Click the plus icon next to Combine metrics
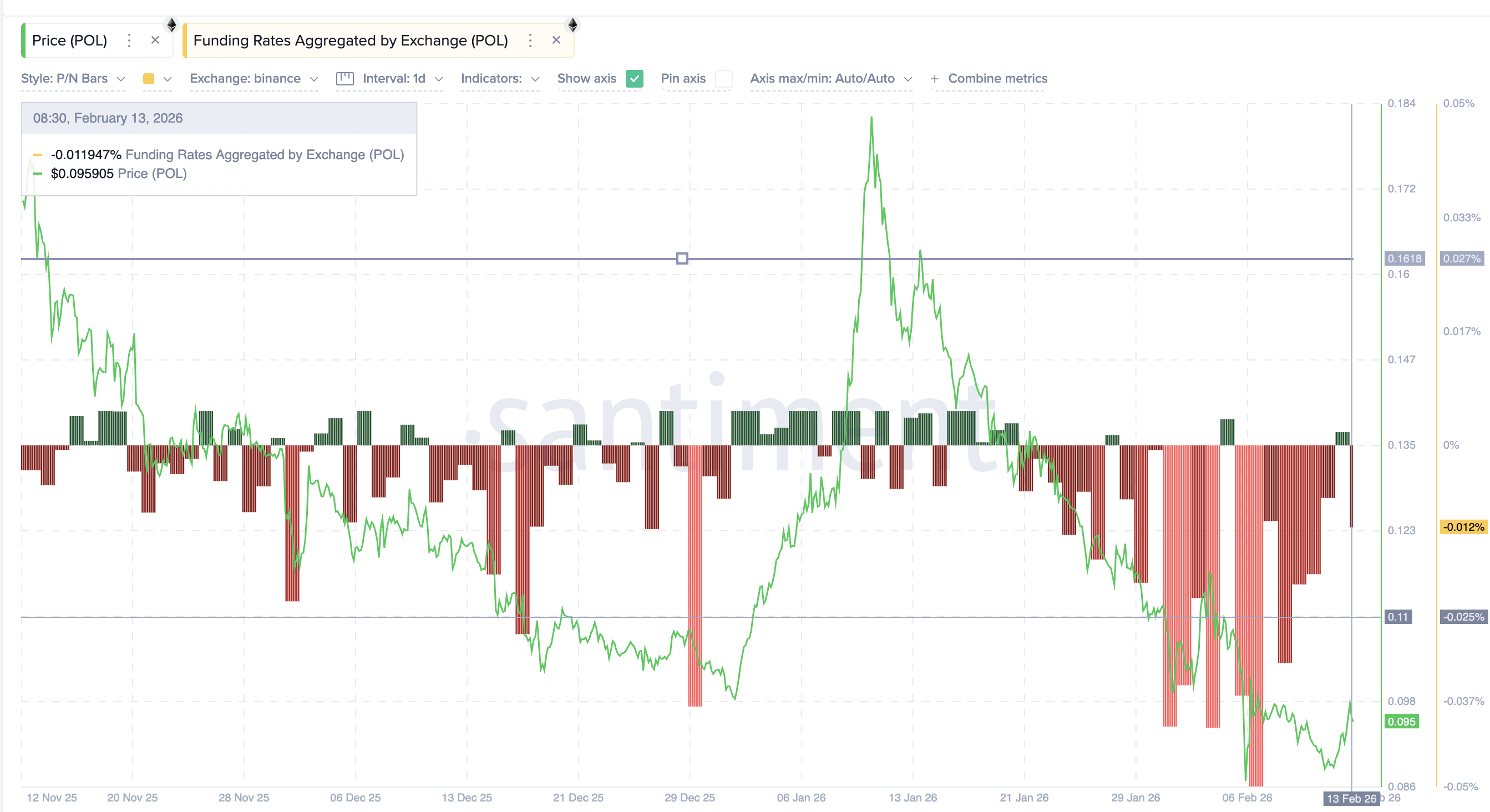Screen dimensions: 1490x812 coord(935,79)
